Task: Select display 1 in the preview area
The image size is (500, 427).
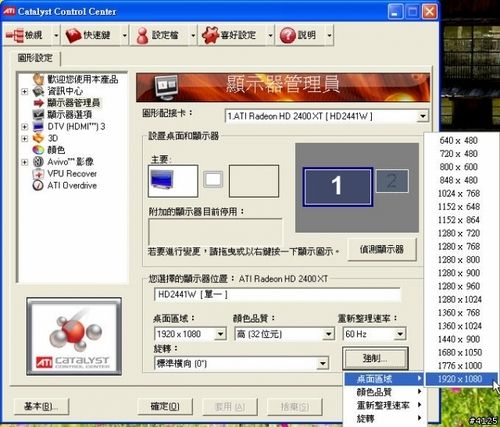Action: (x=337, y=186)
